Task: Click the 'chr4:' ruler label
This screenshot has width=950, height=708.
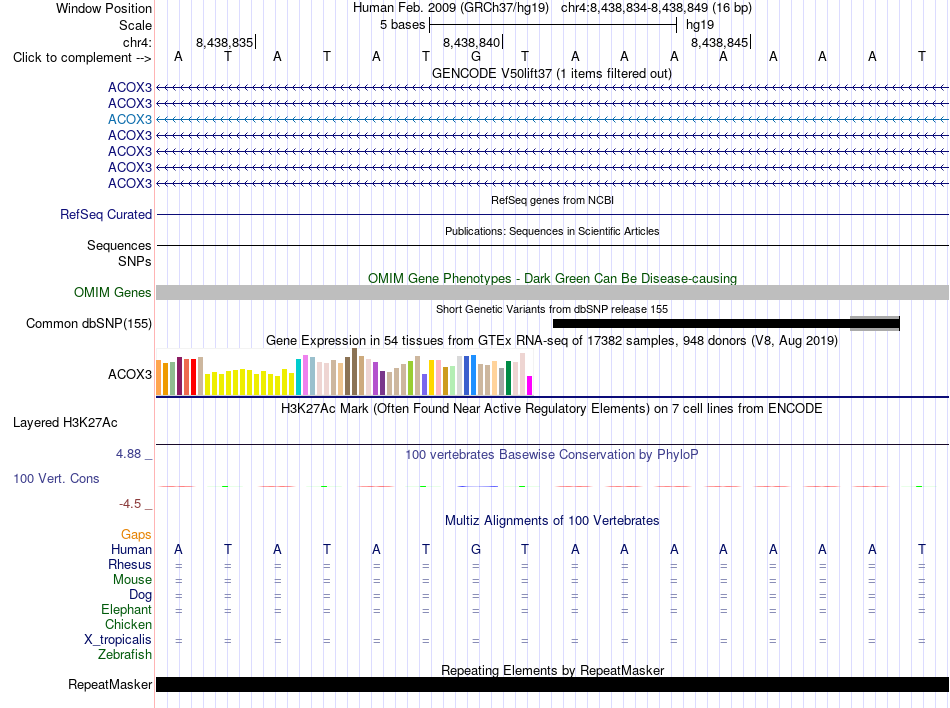Action: coord(137,42)
